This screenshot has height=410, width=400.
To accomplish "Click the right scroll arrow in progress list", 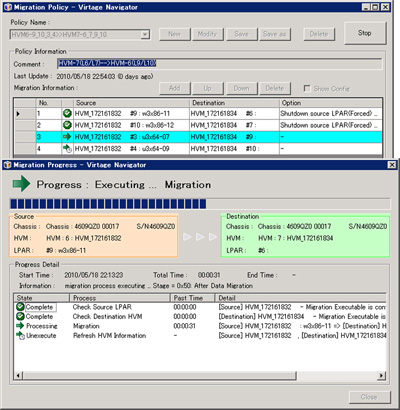I will [x=382, y=376].
